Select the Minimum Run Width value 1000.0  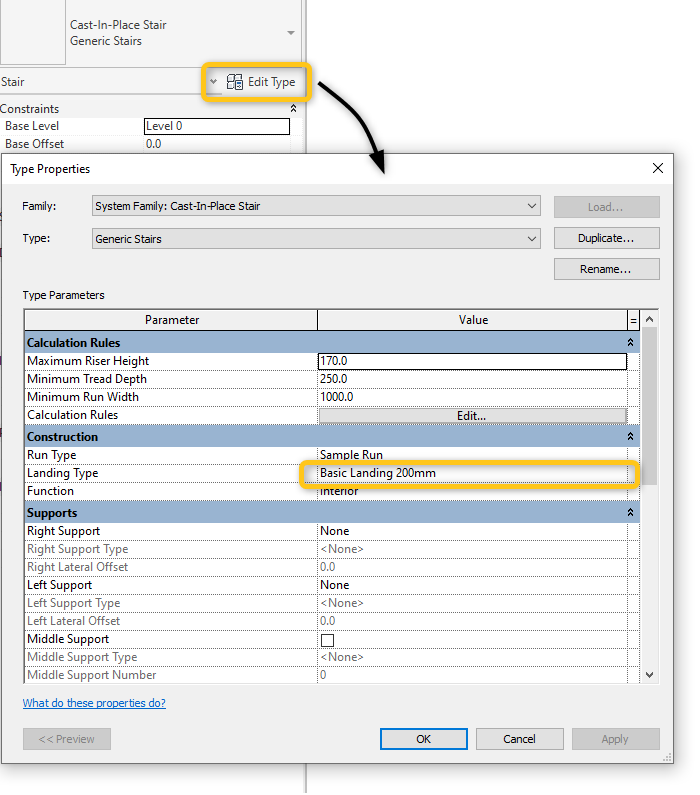tap(472, 397)
